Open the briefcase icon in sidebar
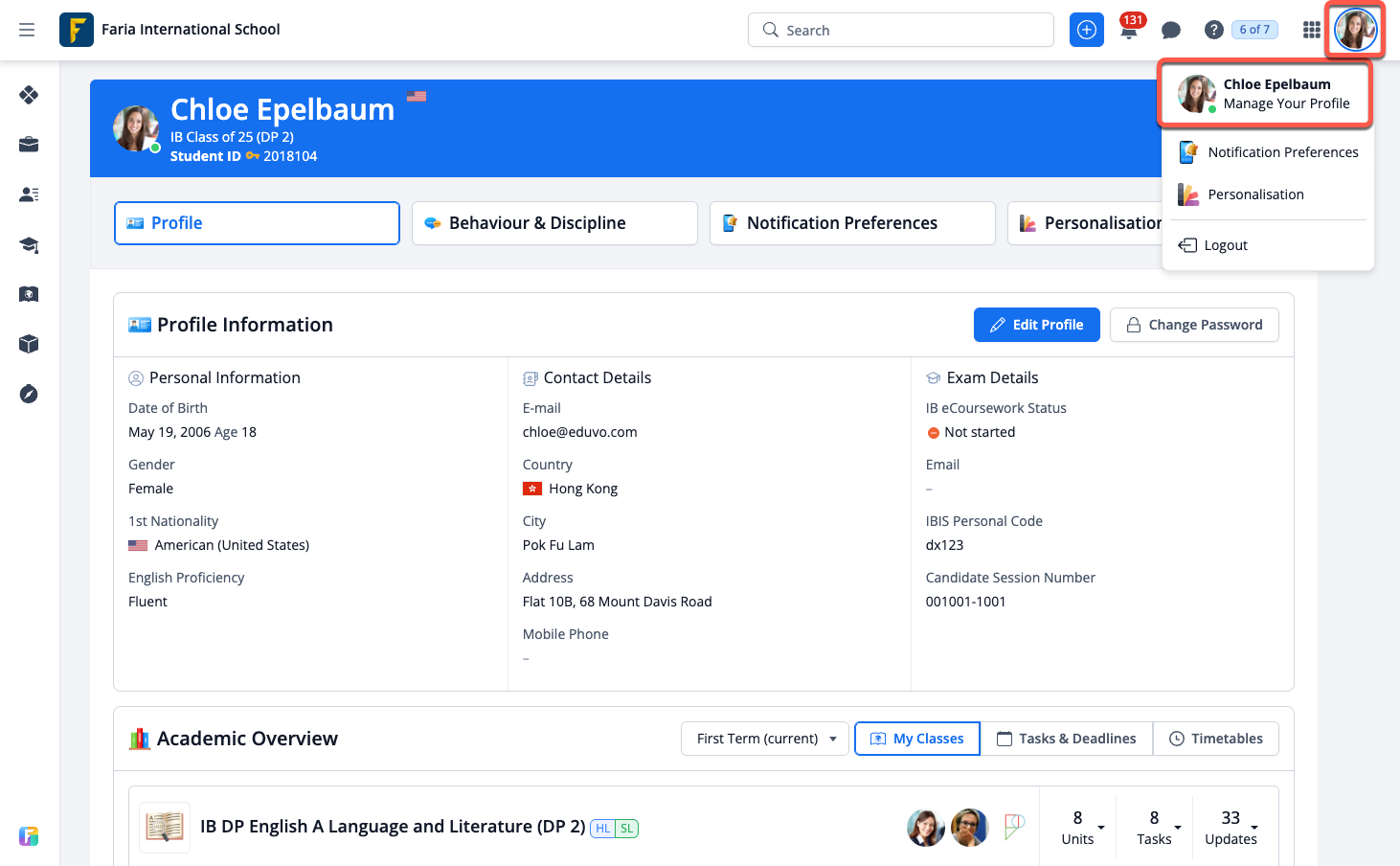Screen dimensions: 1400x866 click(29, 145)
